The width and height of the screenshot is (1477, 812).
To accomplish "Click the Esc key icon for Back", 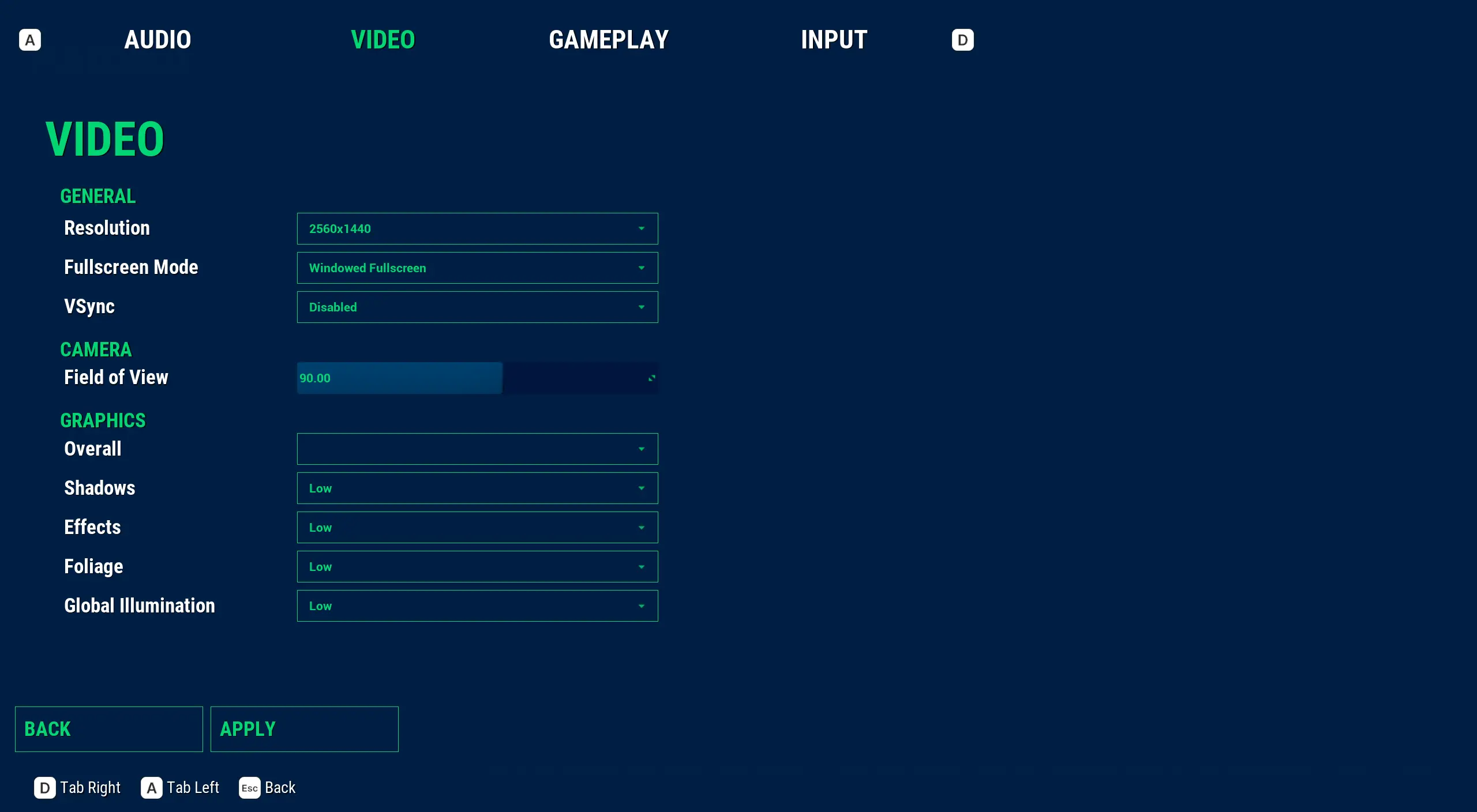I will tap(249, 788).
